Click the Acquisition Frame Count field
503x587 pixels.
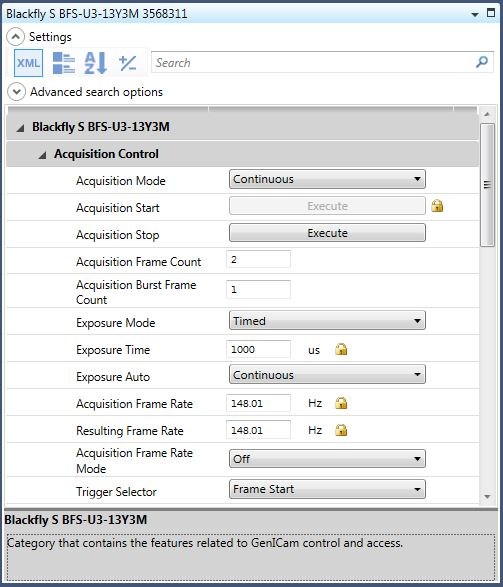pos(258,259)
